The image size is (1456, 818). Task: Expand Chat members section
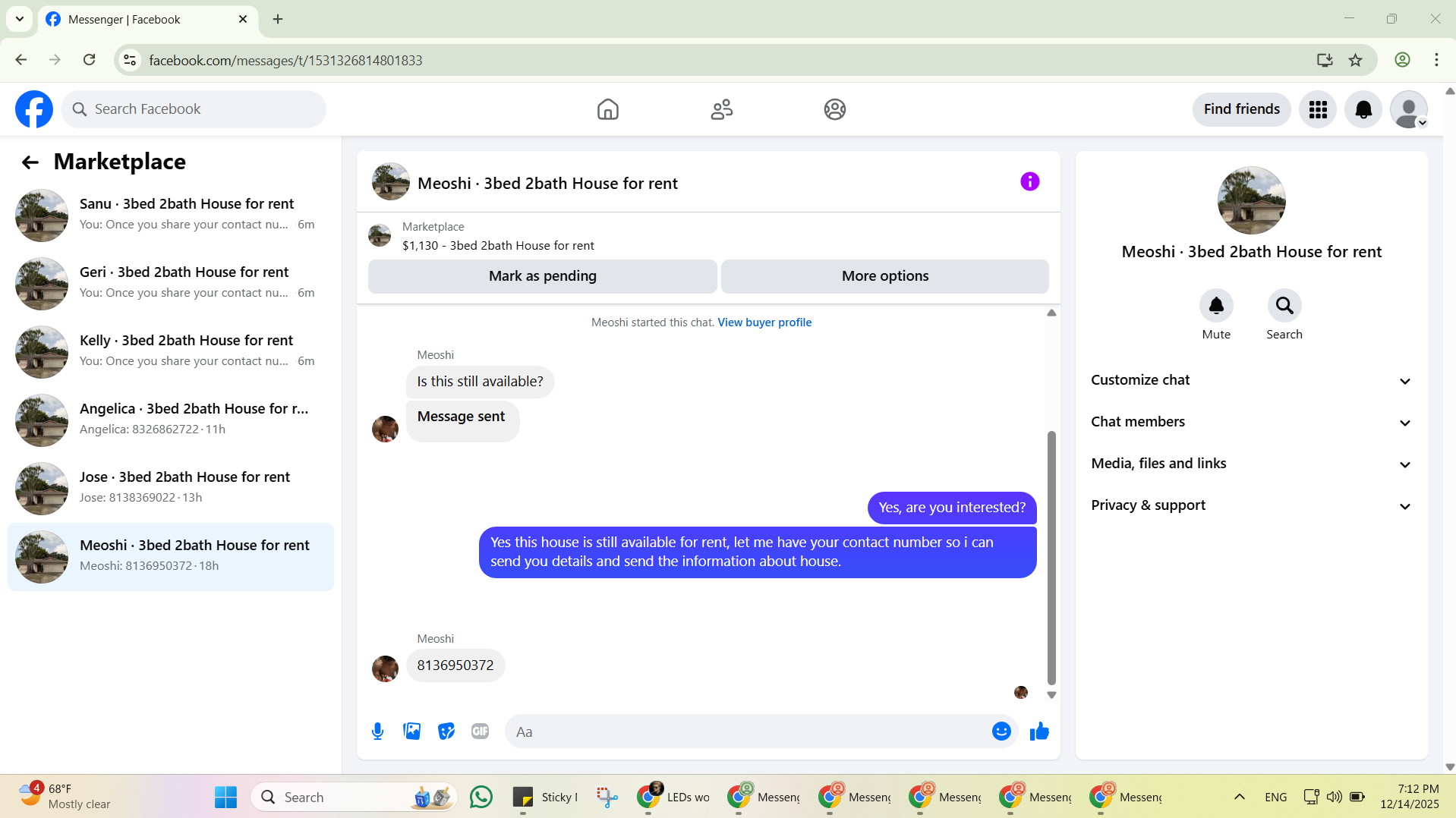coord(1251,422)
